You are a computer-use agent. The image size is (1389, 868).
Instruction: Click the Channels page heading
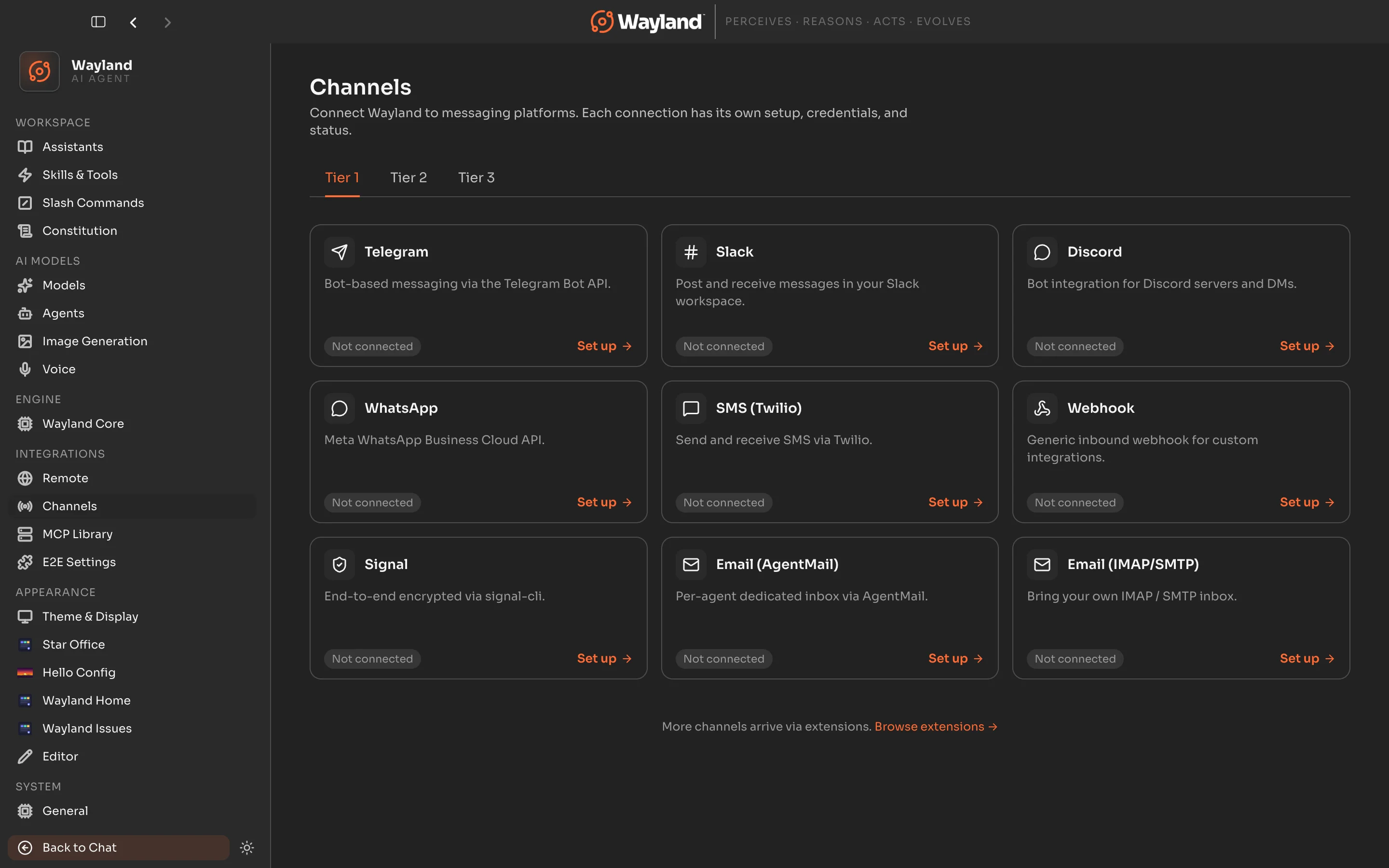pos(360,87)
